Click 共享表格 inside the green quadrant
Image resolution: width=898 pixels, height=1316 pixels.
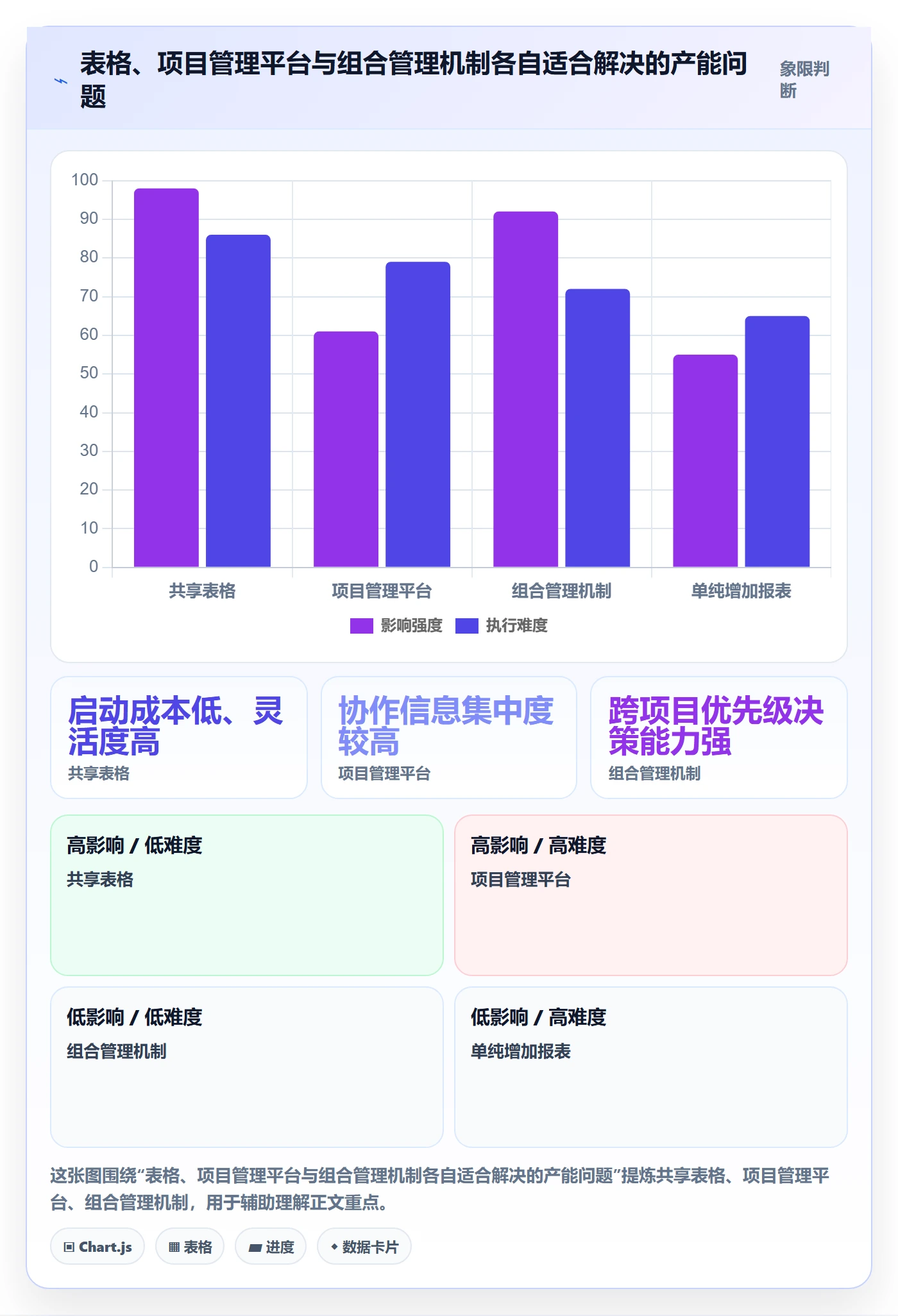[100, 879]
